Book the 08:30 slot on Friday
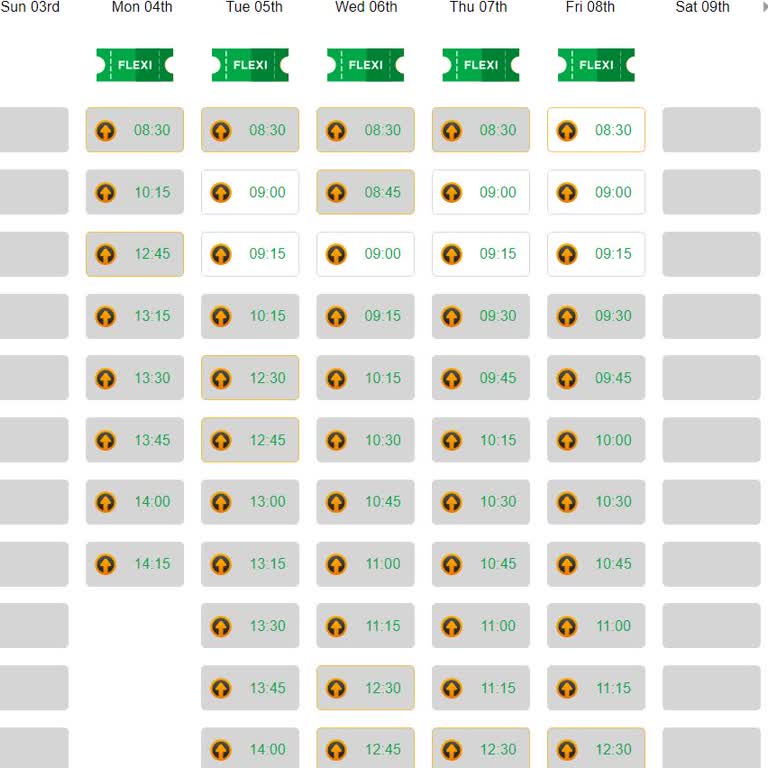This screenshot has height=768, width=768. (x=596, y=130)
